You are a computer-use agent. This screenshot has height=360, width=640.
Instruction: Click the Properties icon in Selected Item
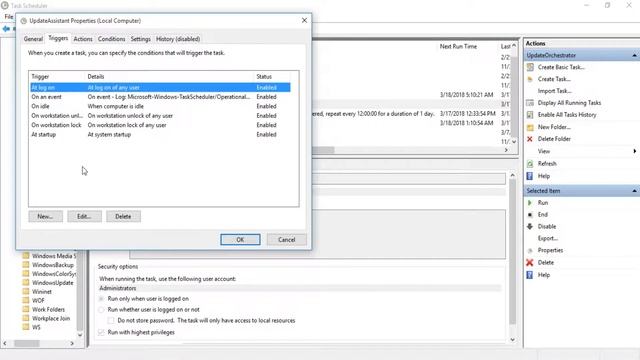coord(530,250)
